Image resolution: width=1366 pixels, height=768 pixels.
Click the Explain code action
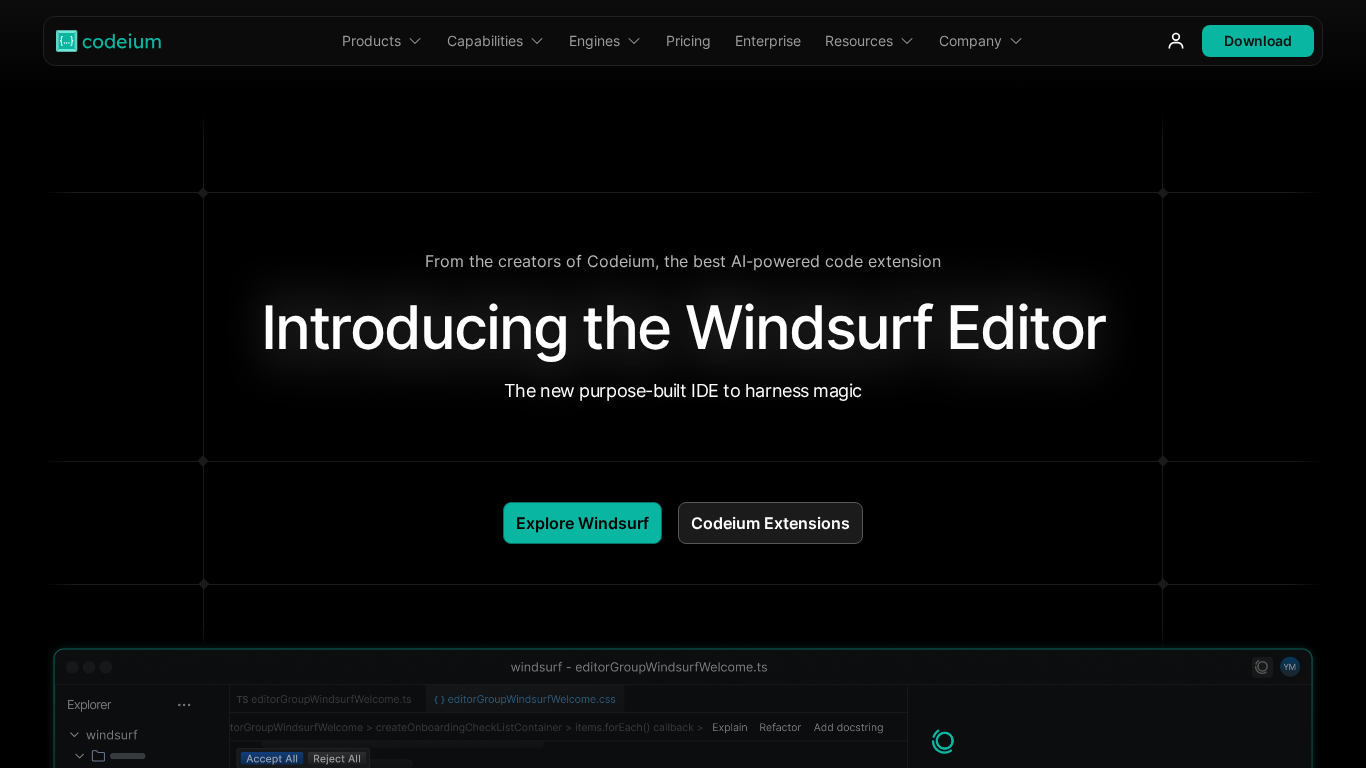click(730, 727)
